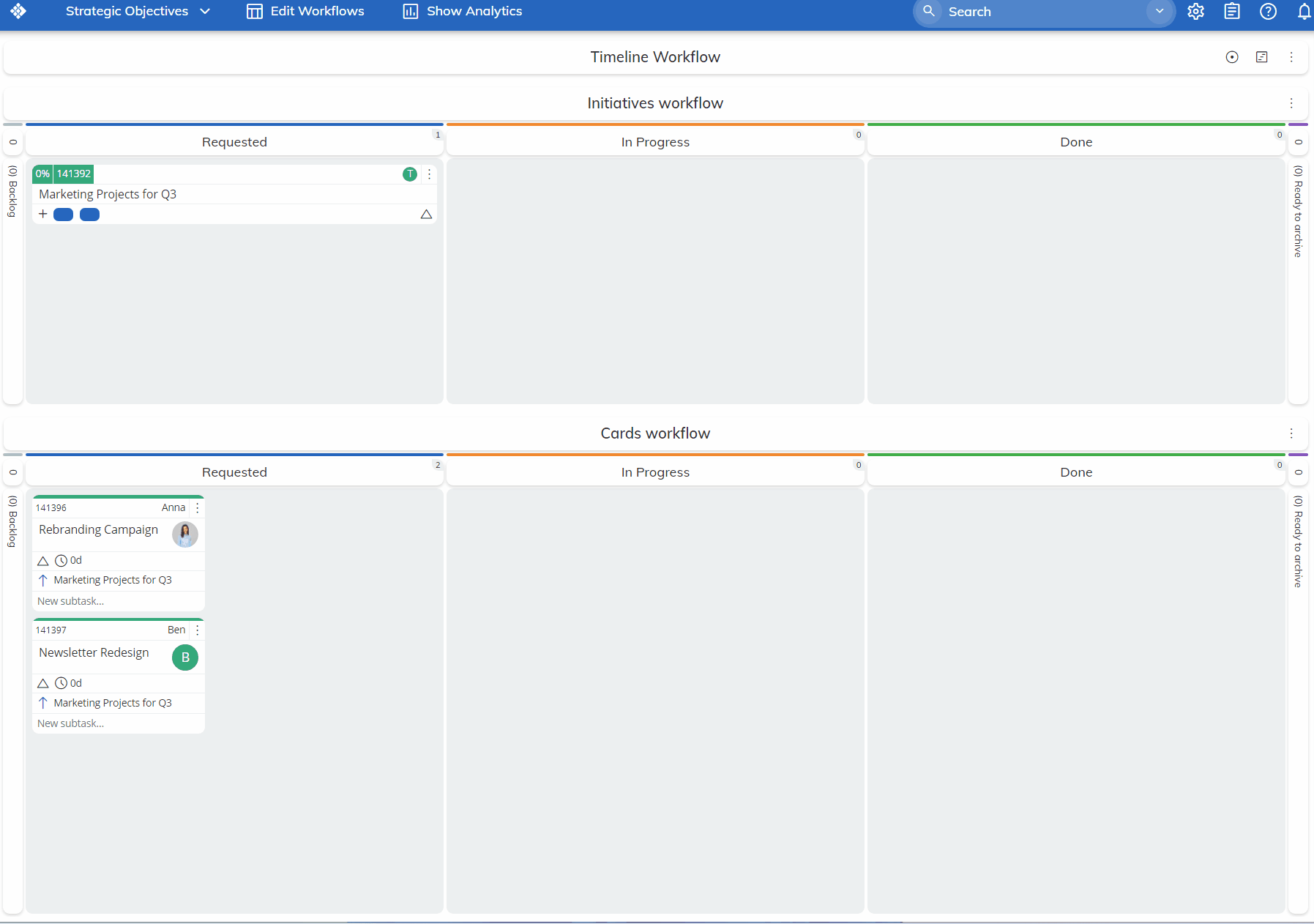Click the focus target icon on Timeline Workflow header
Screen dimensions: 1314x924
(1232, 57)
